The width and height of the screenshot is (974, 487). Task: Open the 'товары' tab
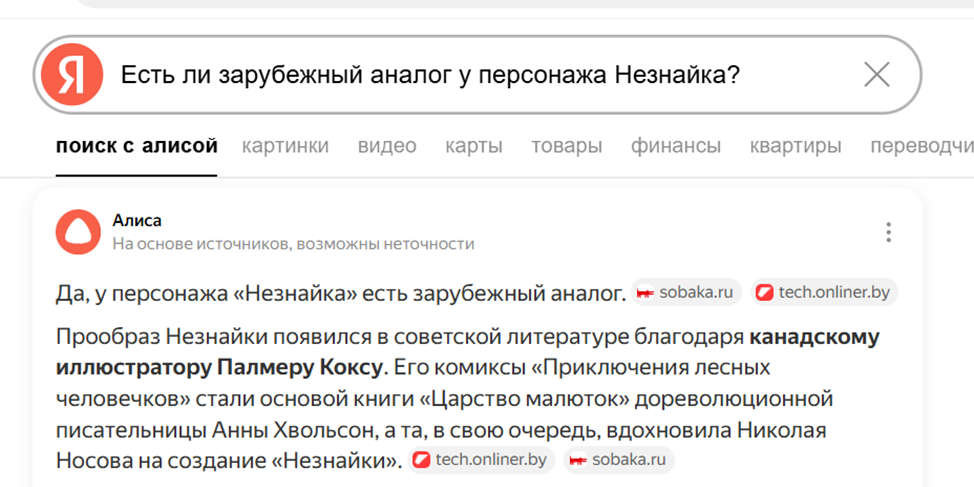point(566,146)
